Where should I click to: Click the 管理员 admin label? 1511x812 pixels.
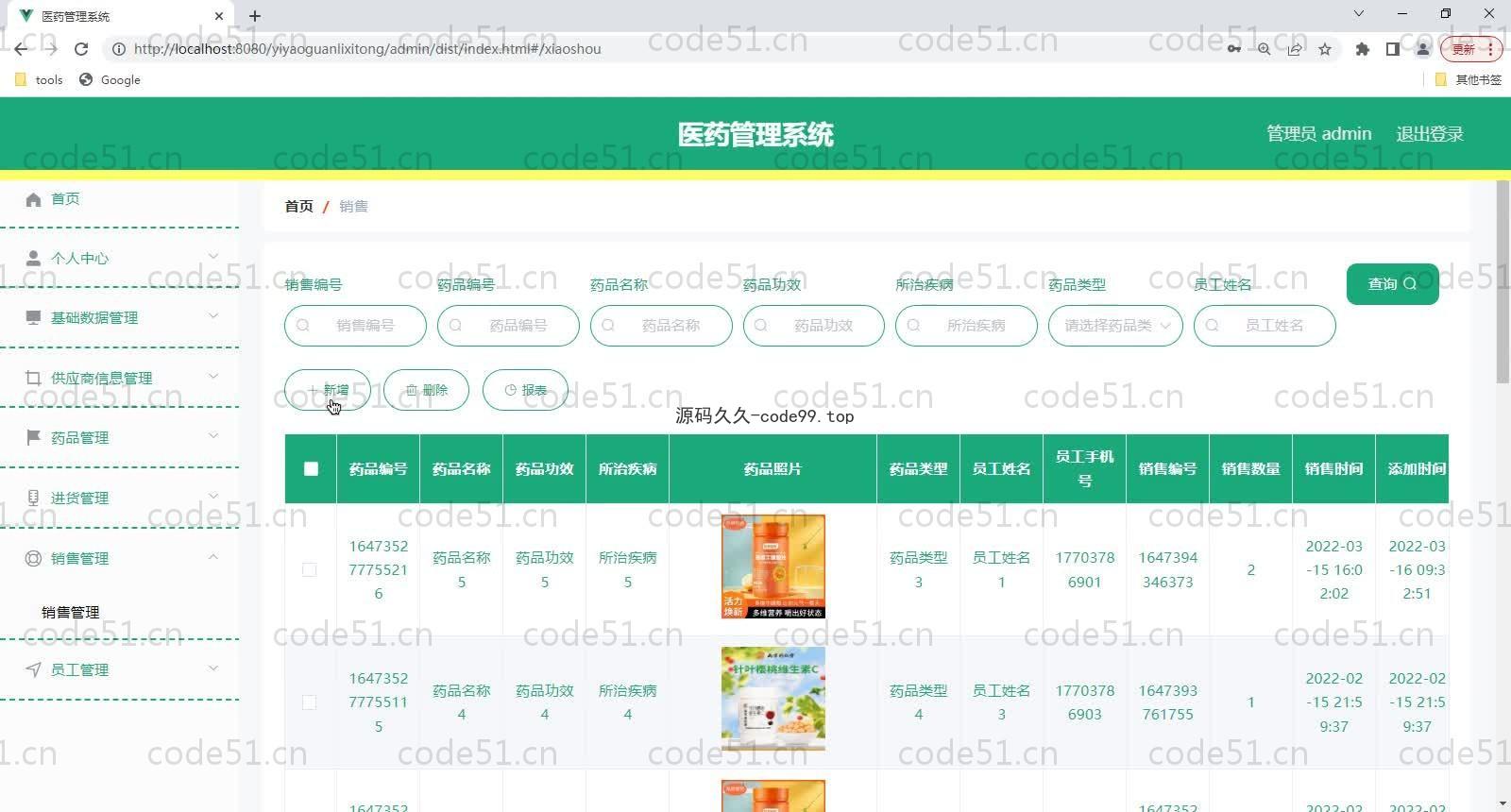pos(1319,134)
